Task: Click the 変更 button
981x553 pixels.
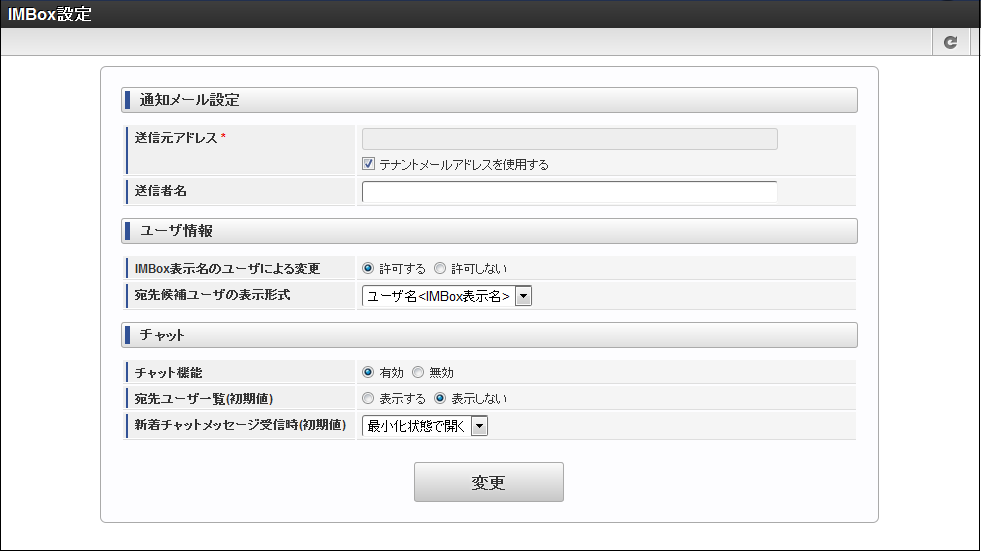Action: tap(489, 482)
